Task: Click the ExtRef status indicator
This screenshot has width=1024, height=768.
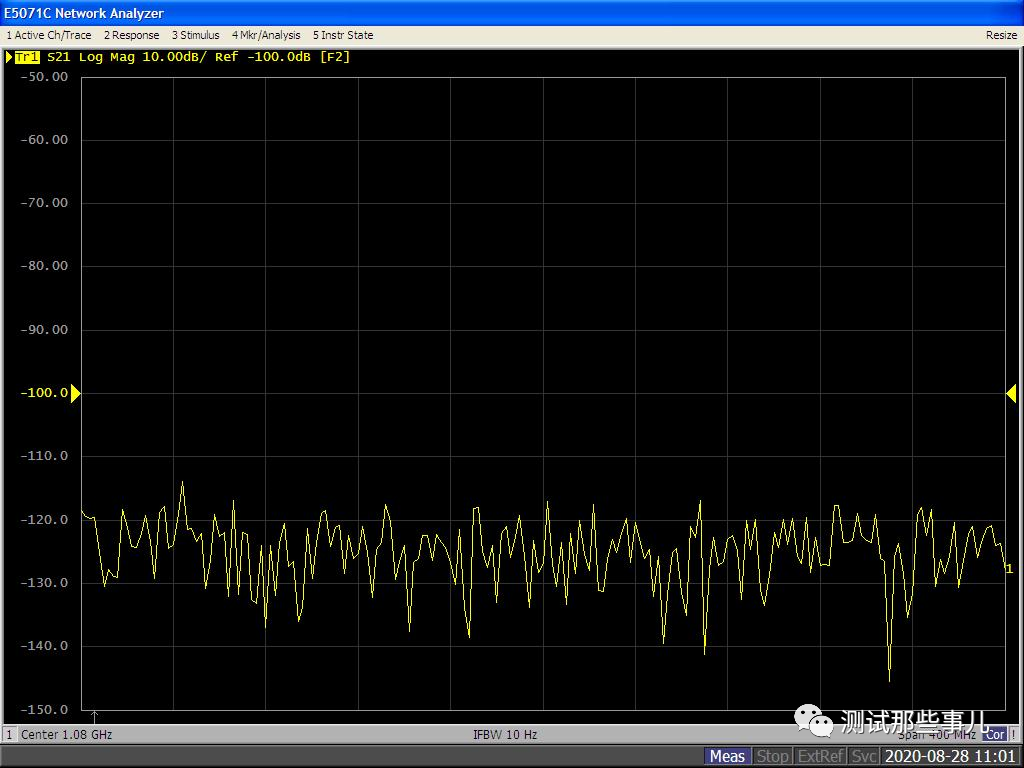Action: pyautogui.click(x=820, y=756)
